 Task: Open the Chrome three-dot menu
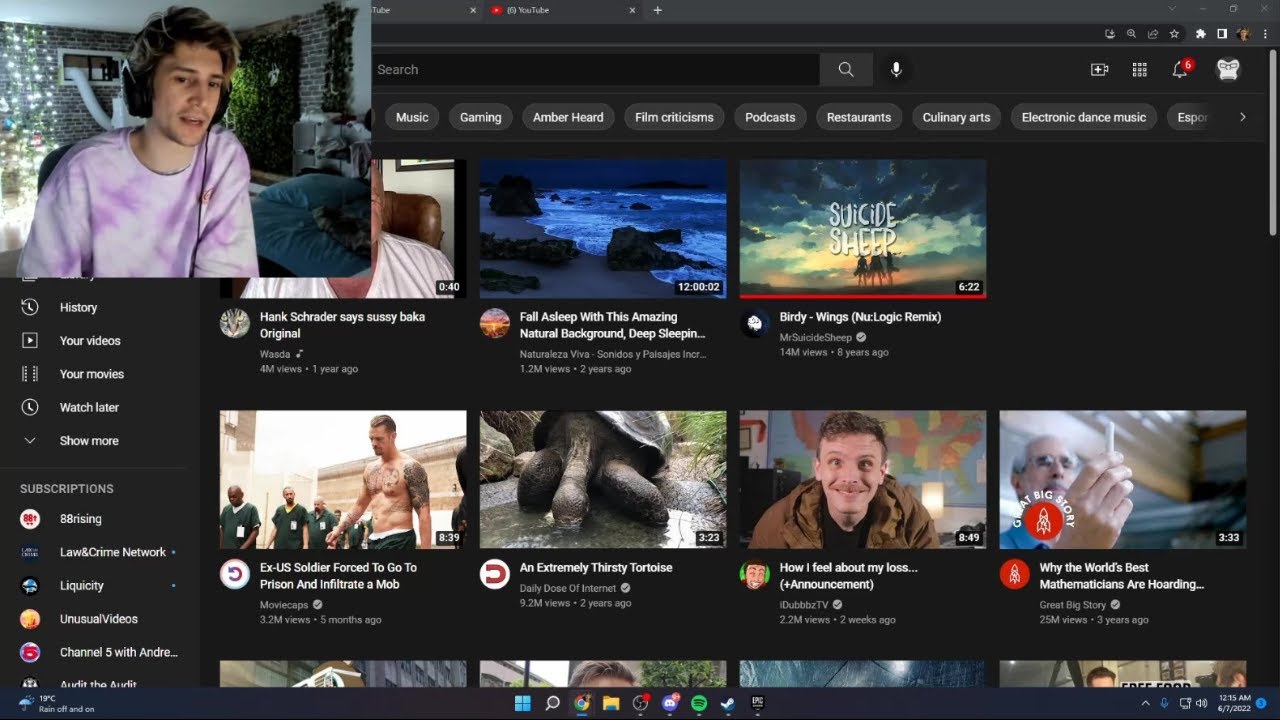point(1265,33)
